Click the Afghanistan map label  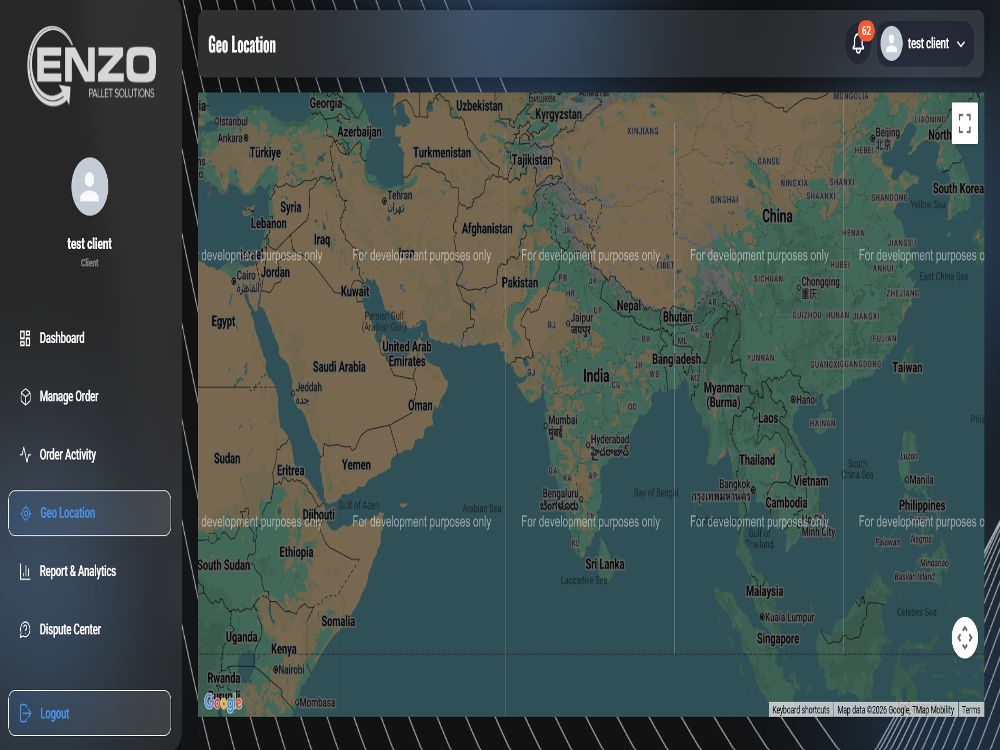pos(487,228)
